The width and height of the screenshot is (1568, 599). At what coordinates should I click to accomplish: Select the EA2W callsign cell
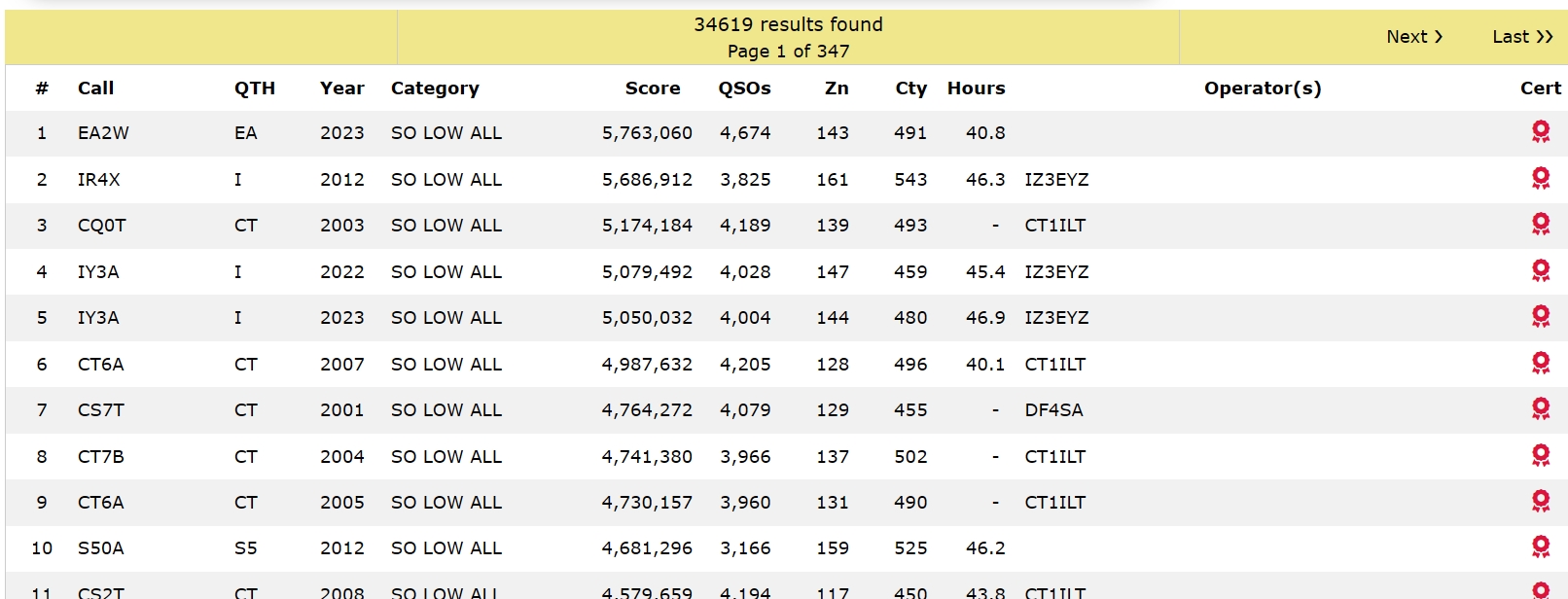click(103, 133)
